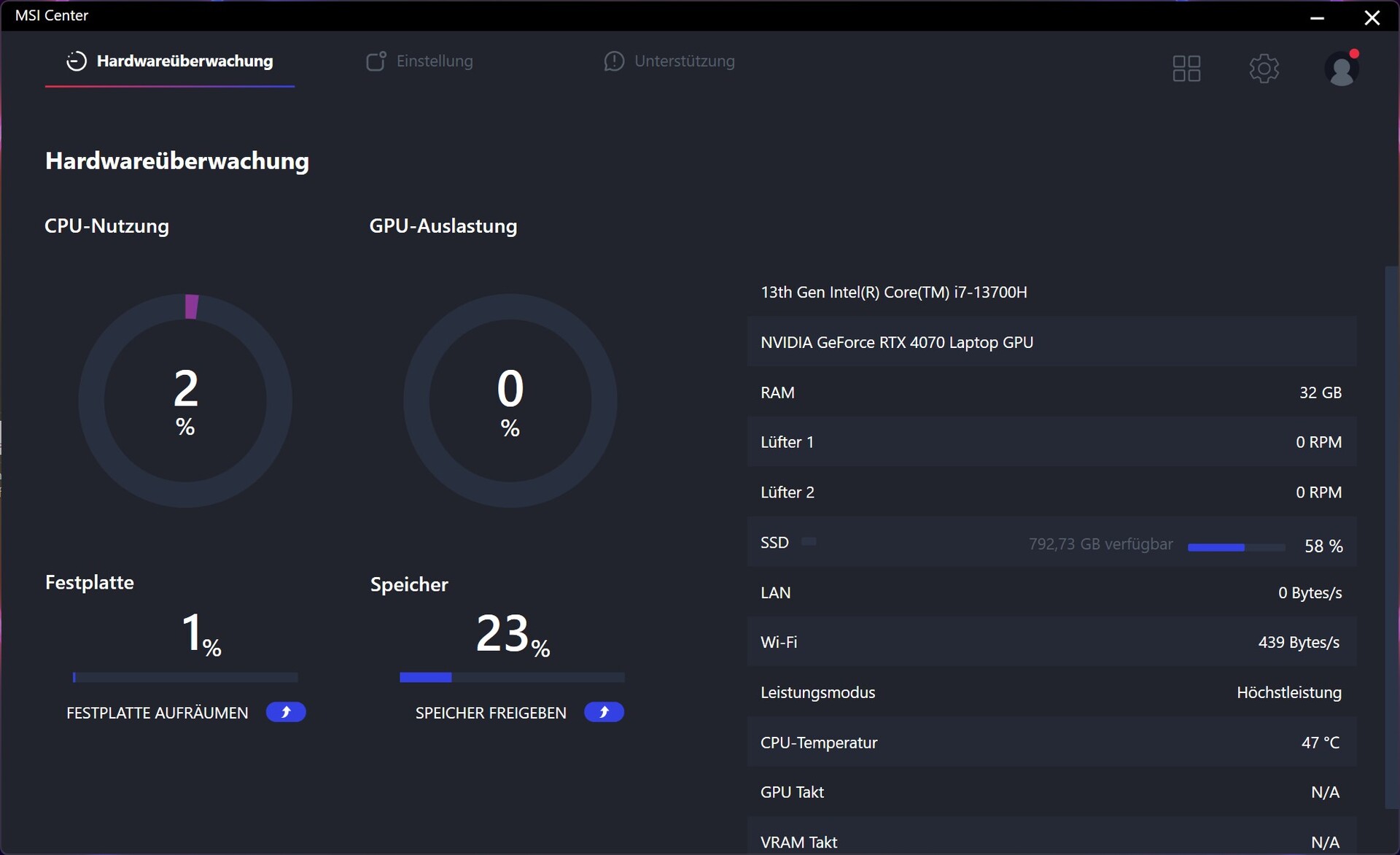Click the SPEICHER FREIGEBEN rocket button
This screenshot has height=855, width=1400.
tap(604, 712)
